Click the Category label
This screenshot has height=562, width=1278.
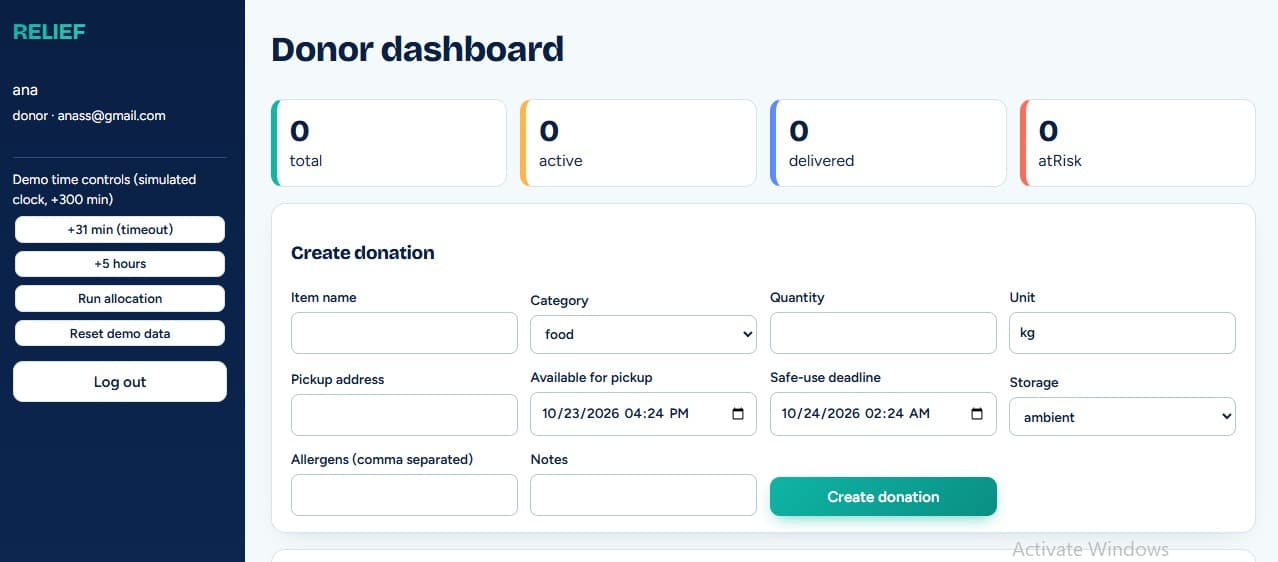(559, 300)
